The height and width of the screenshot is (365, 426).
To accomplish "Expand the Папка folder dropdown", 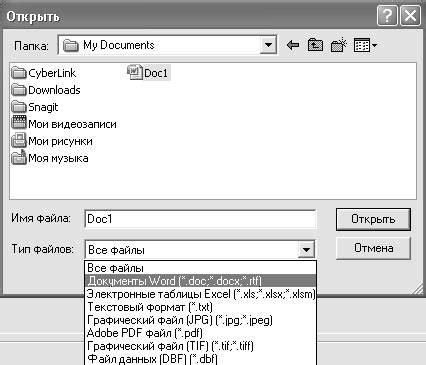I will click(x=268, y=45).
